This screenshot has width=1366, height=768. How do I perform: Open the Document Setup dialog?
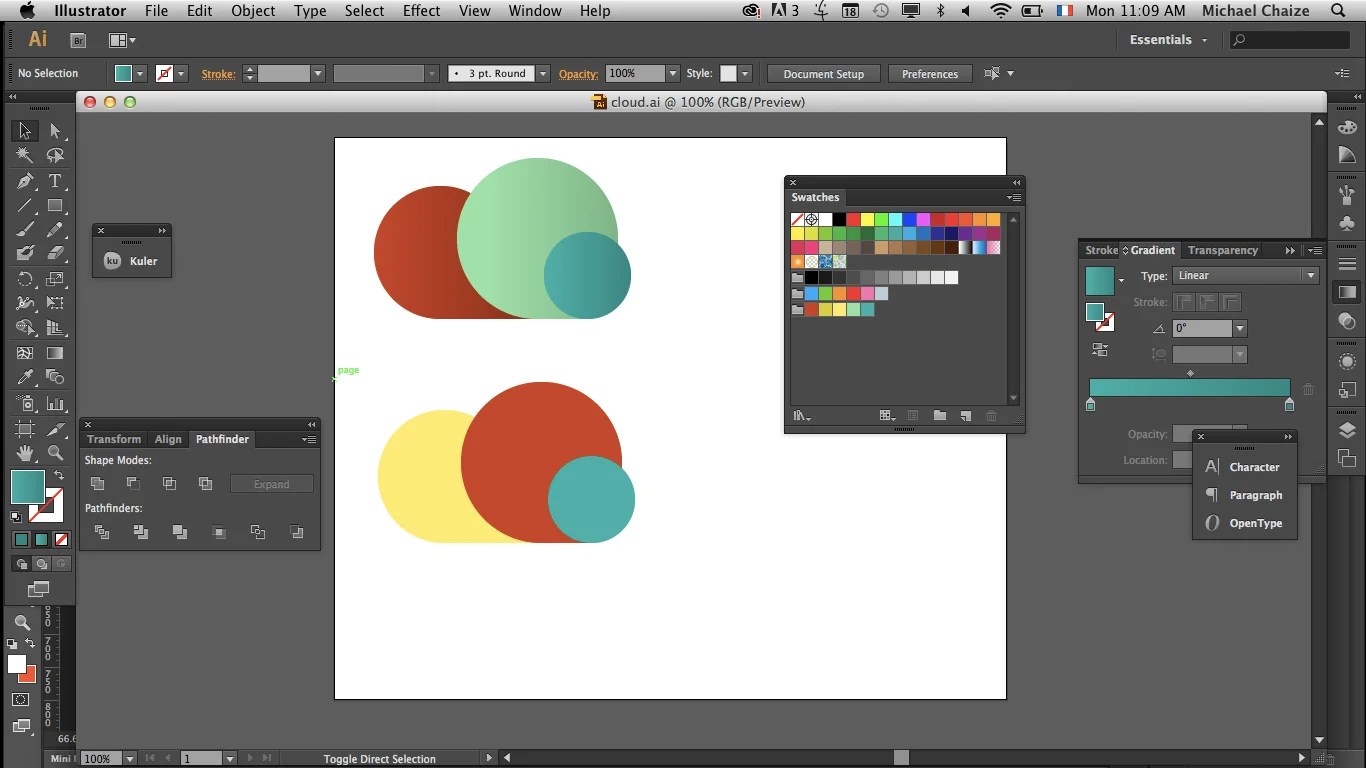[x=823, y=73]
